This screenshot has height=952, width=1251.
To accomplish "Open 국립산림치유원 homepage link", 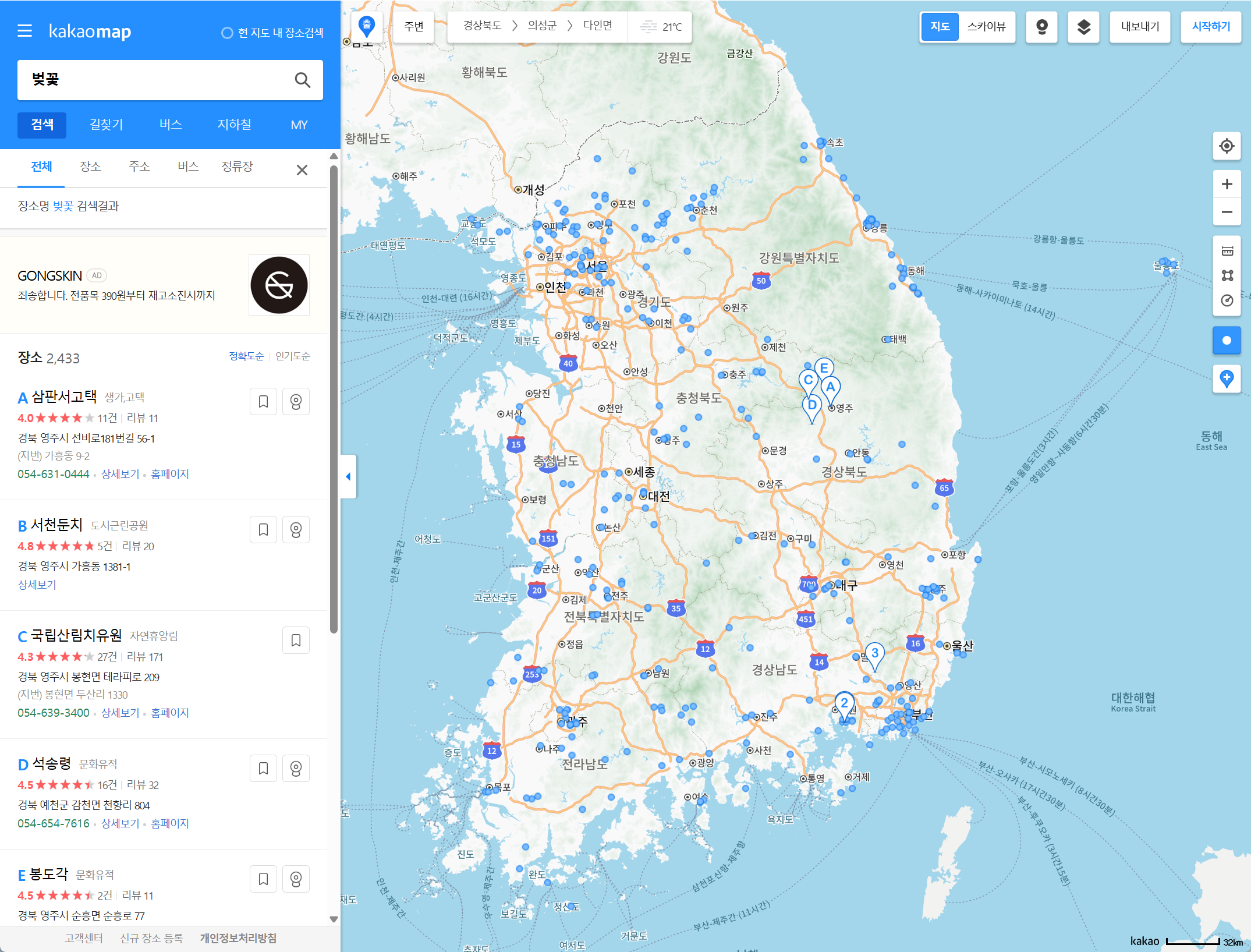I will point(169,713).
